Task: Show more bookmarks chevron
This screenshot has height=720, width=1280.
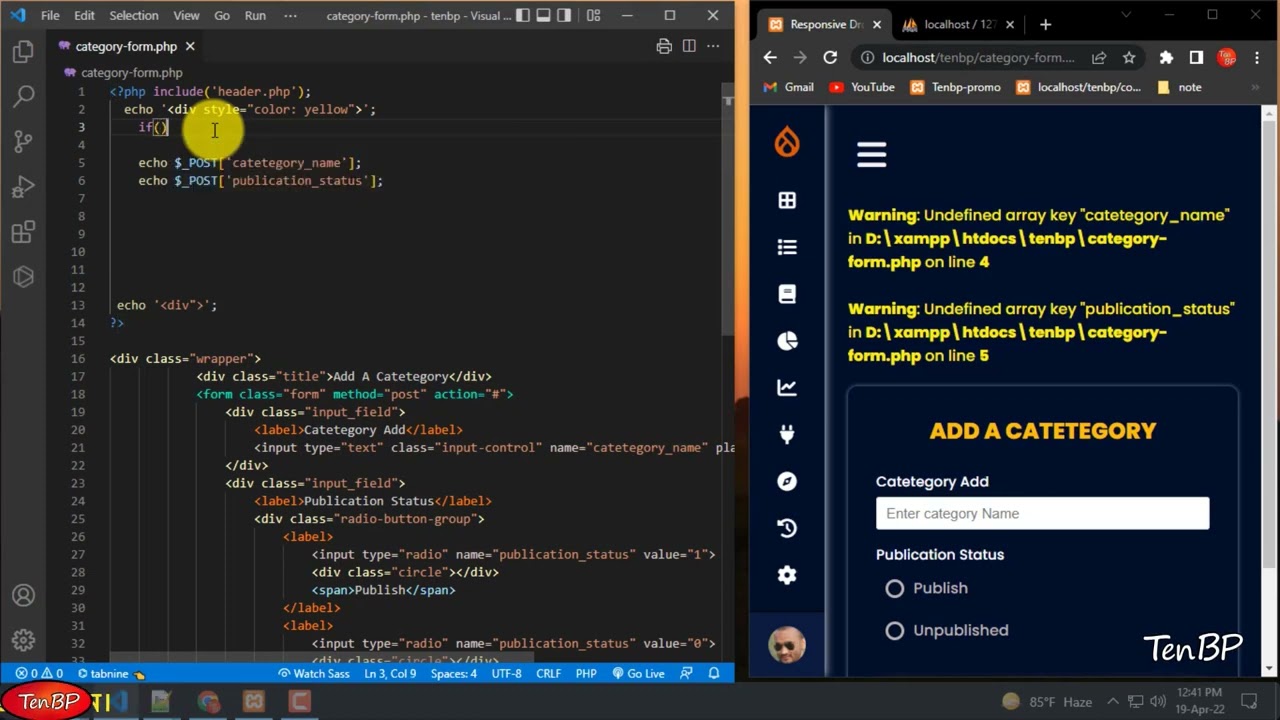Action: point(1256,87)
